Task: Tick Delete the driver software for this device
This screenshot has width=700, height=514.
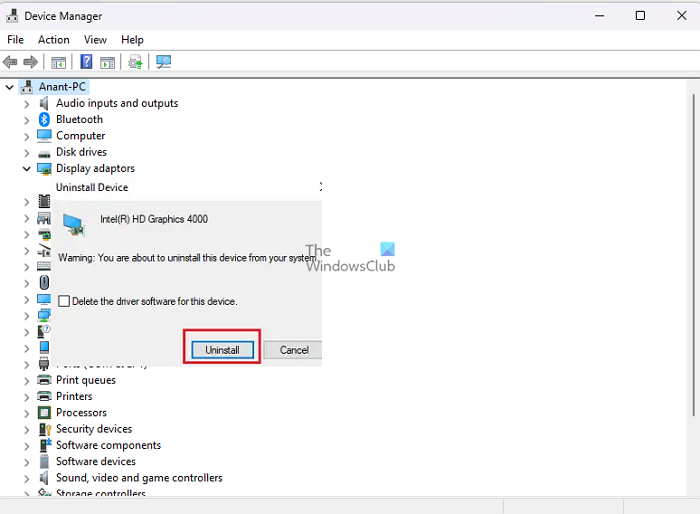Action: [64, 301]
